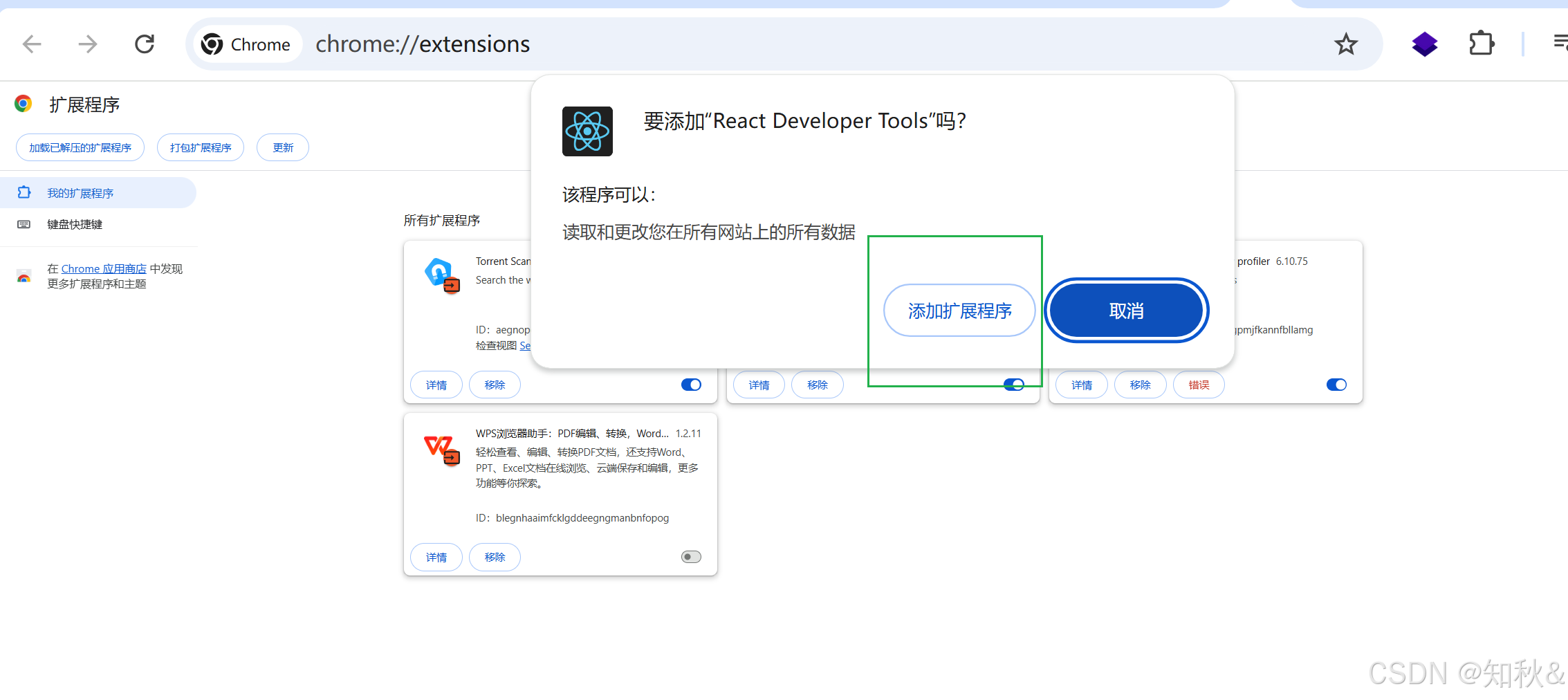Reload the extensions page
The height and width of the screenshot is (700, 1568).
point(145,44)
